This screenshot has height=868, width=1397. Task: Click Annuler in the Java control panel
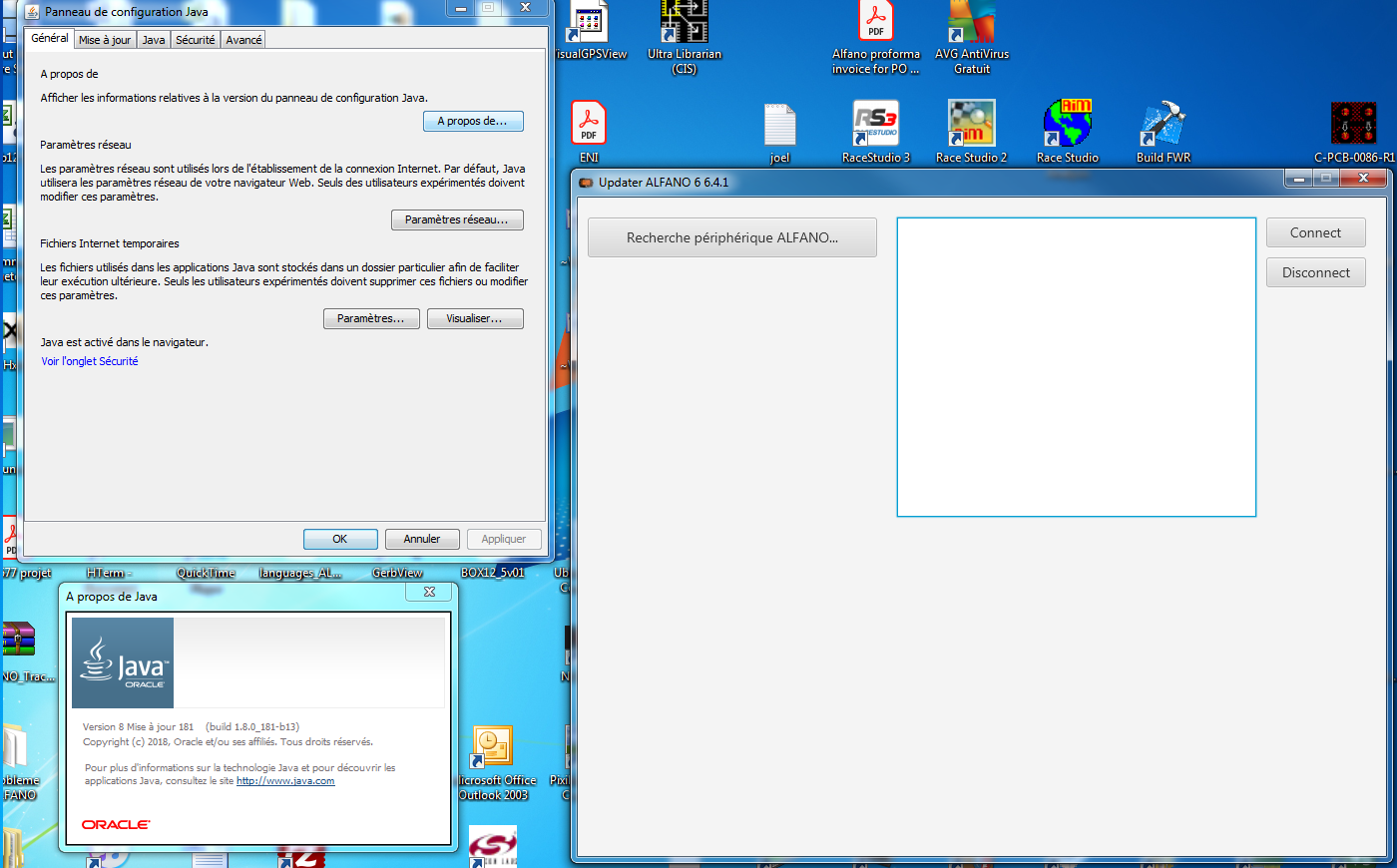pyautogui.click(x=422, y=539)
